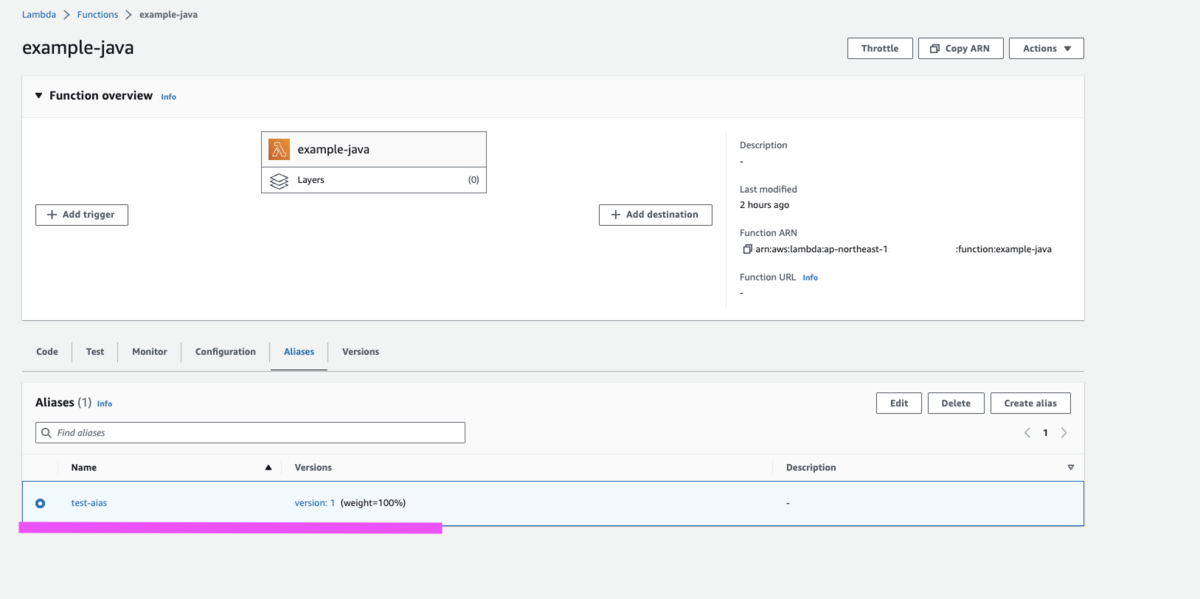Screen dimensions: 1200x599
Task: Go to the previous aliases page
Action: pyautogui.click(x=1027, y=433)
